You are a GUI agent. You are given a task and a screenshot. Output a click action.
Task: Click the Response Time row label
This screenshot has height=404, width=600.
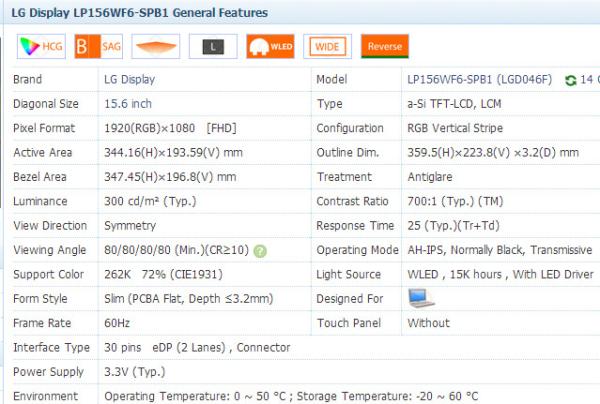click(x=355, y=226)
